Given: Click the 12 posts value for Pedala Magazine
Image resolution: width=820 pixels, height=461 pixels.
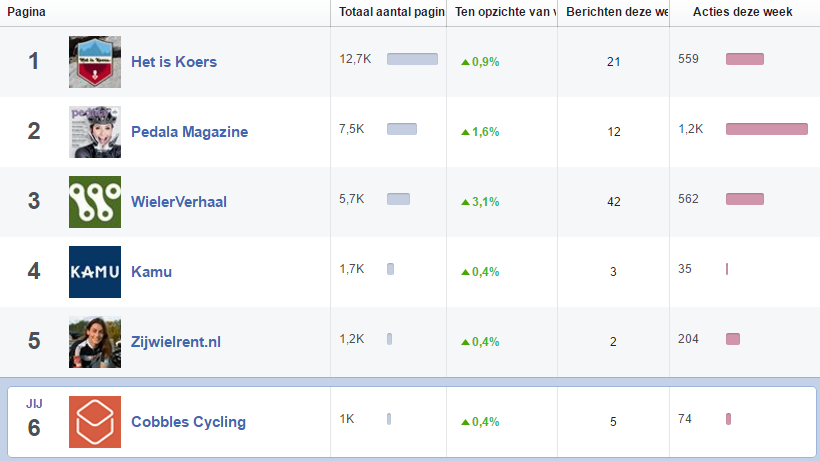Looking at the screenshot, I should click(613, 132).
